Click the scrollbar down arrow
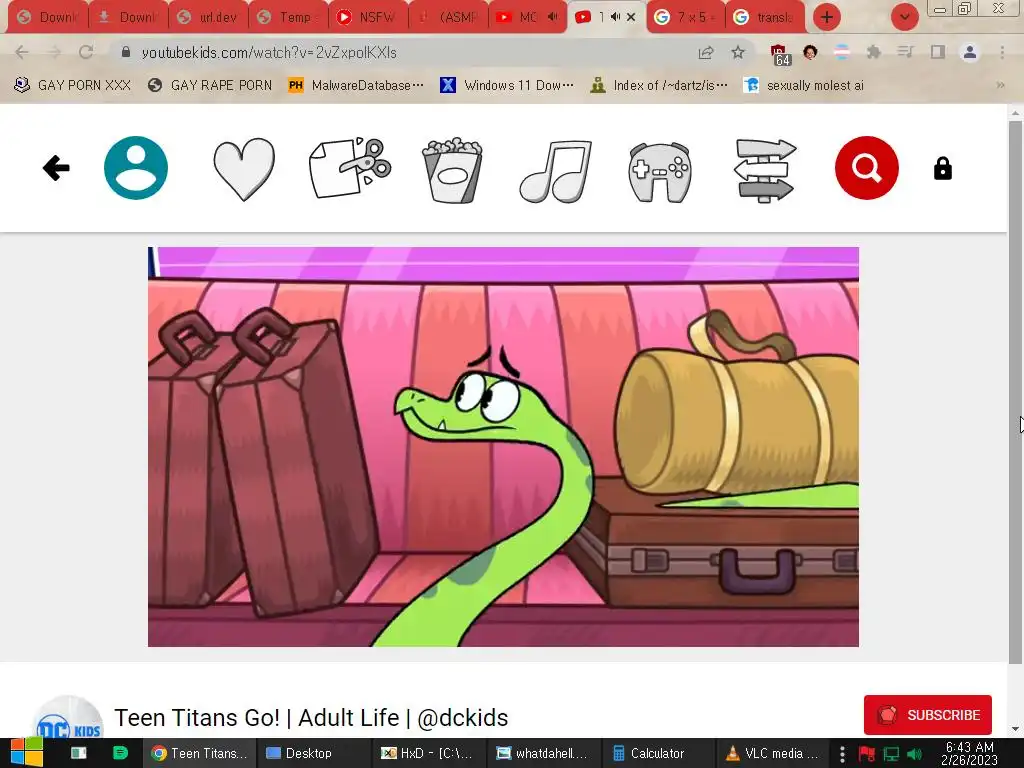This screenshot has height=768, width=1024. click(x=1015, y=729)
